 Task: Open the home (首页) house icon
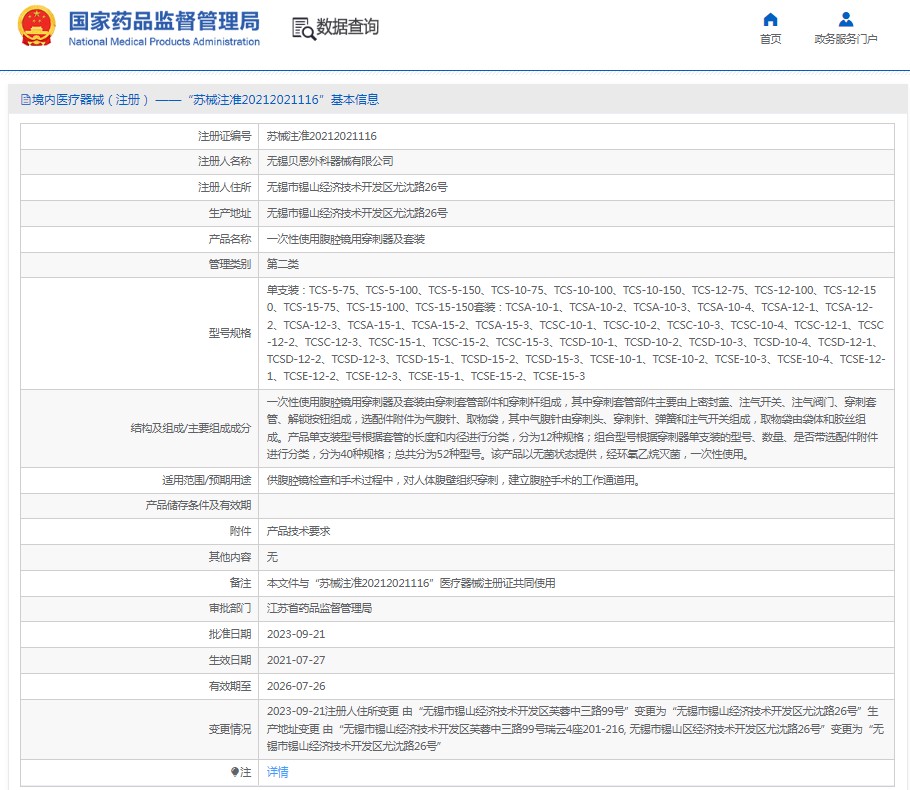770,20
